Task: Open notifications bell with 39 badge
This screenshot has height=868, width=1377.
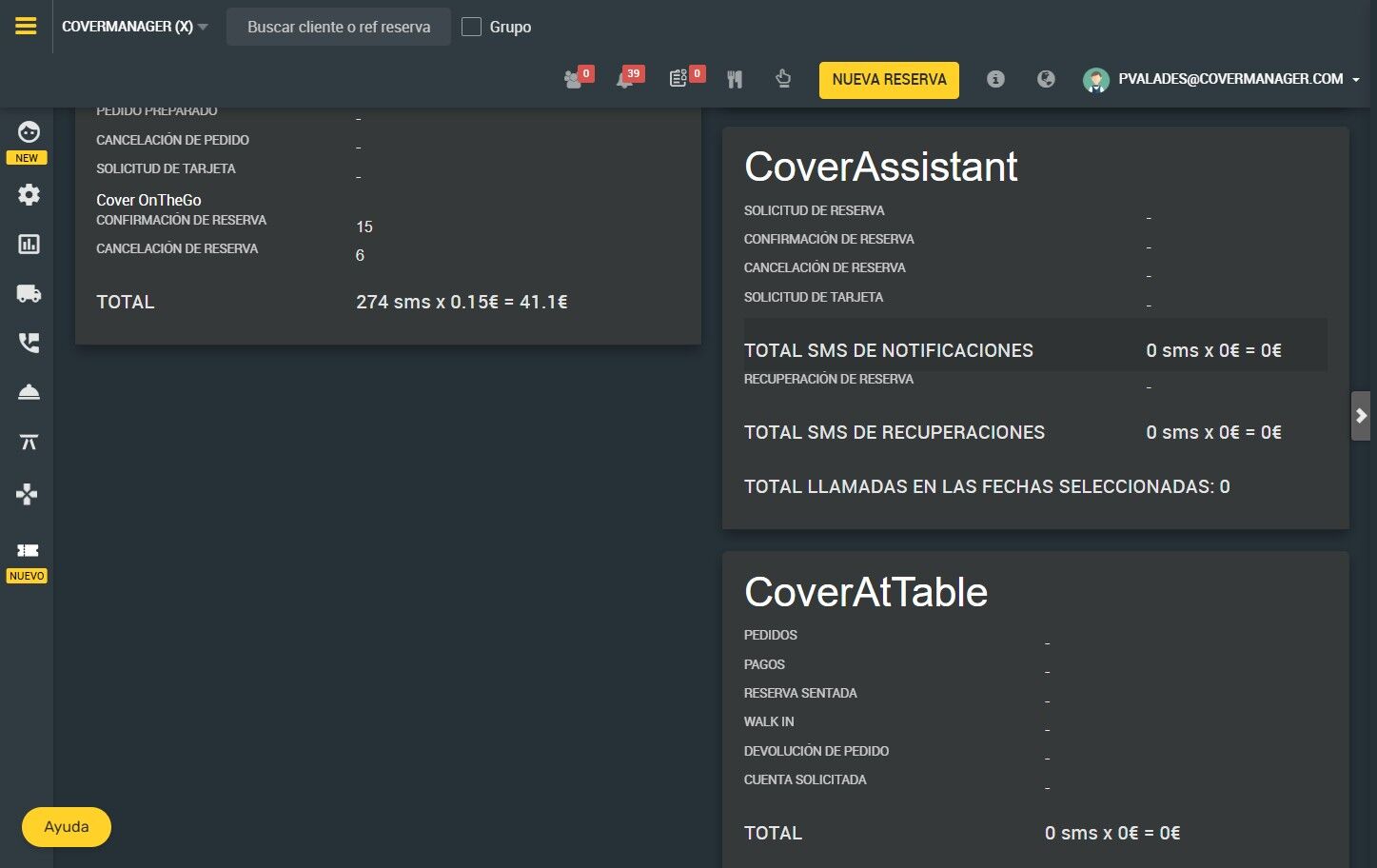Action: pos(625,79)
